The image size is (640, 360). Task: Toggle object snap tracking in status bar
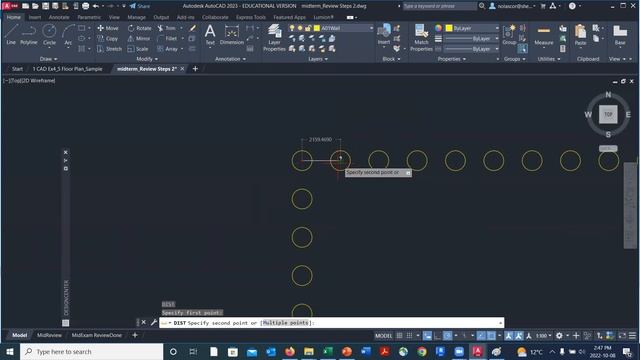click(x=481, y=336)
